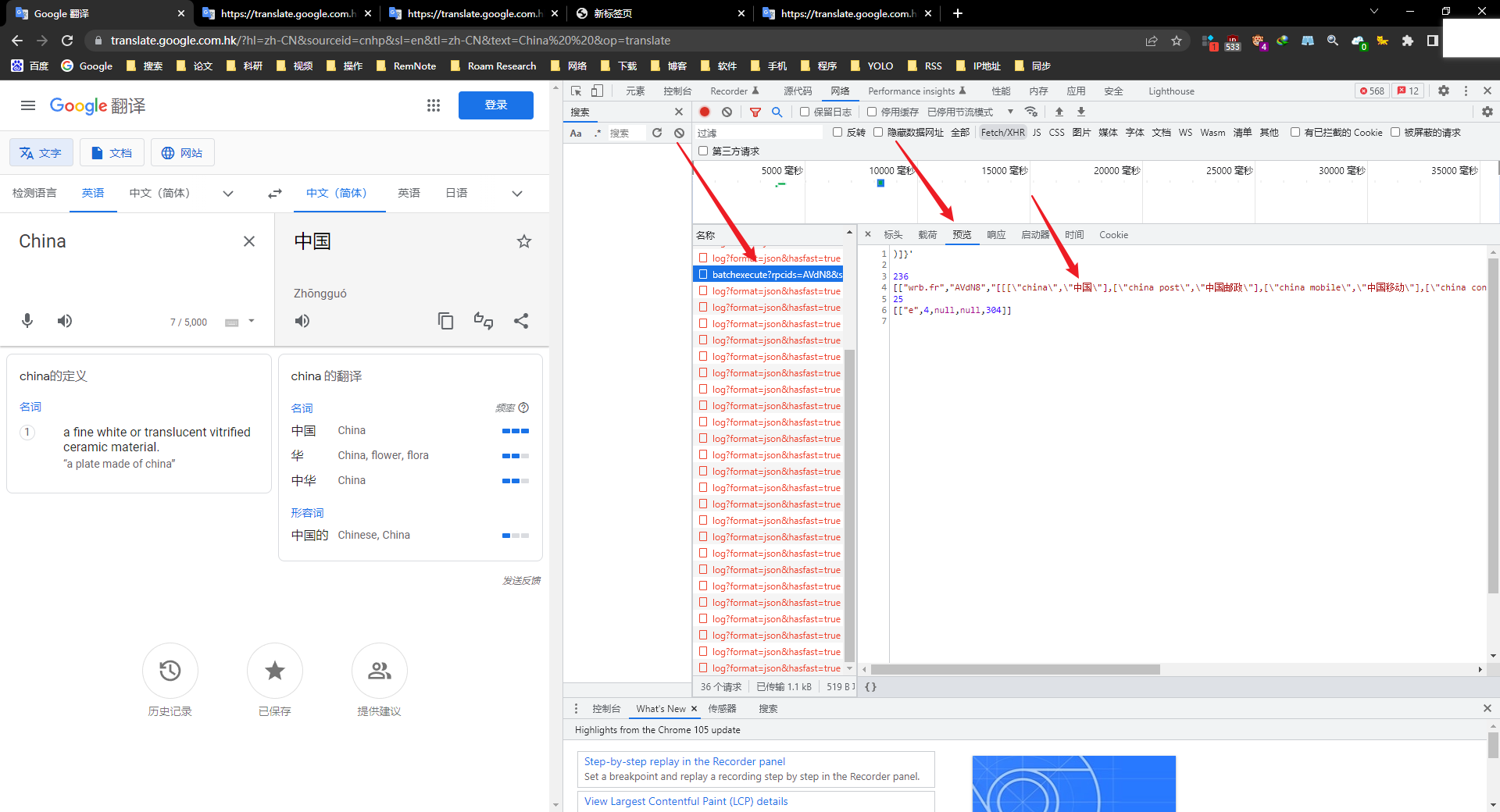Open the Headers (标头) tab

point(893,234)
